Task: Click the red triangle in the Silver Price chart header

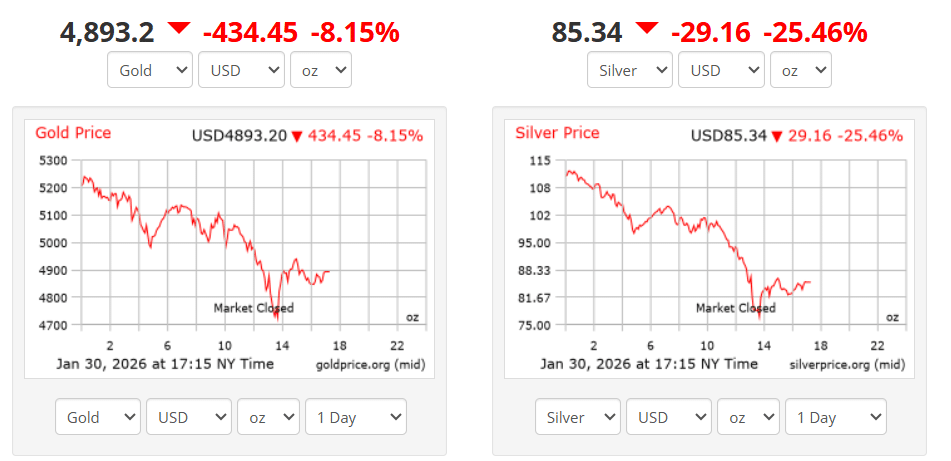Action: pyautogui.click(x=776, y=136)
